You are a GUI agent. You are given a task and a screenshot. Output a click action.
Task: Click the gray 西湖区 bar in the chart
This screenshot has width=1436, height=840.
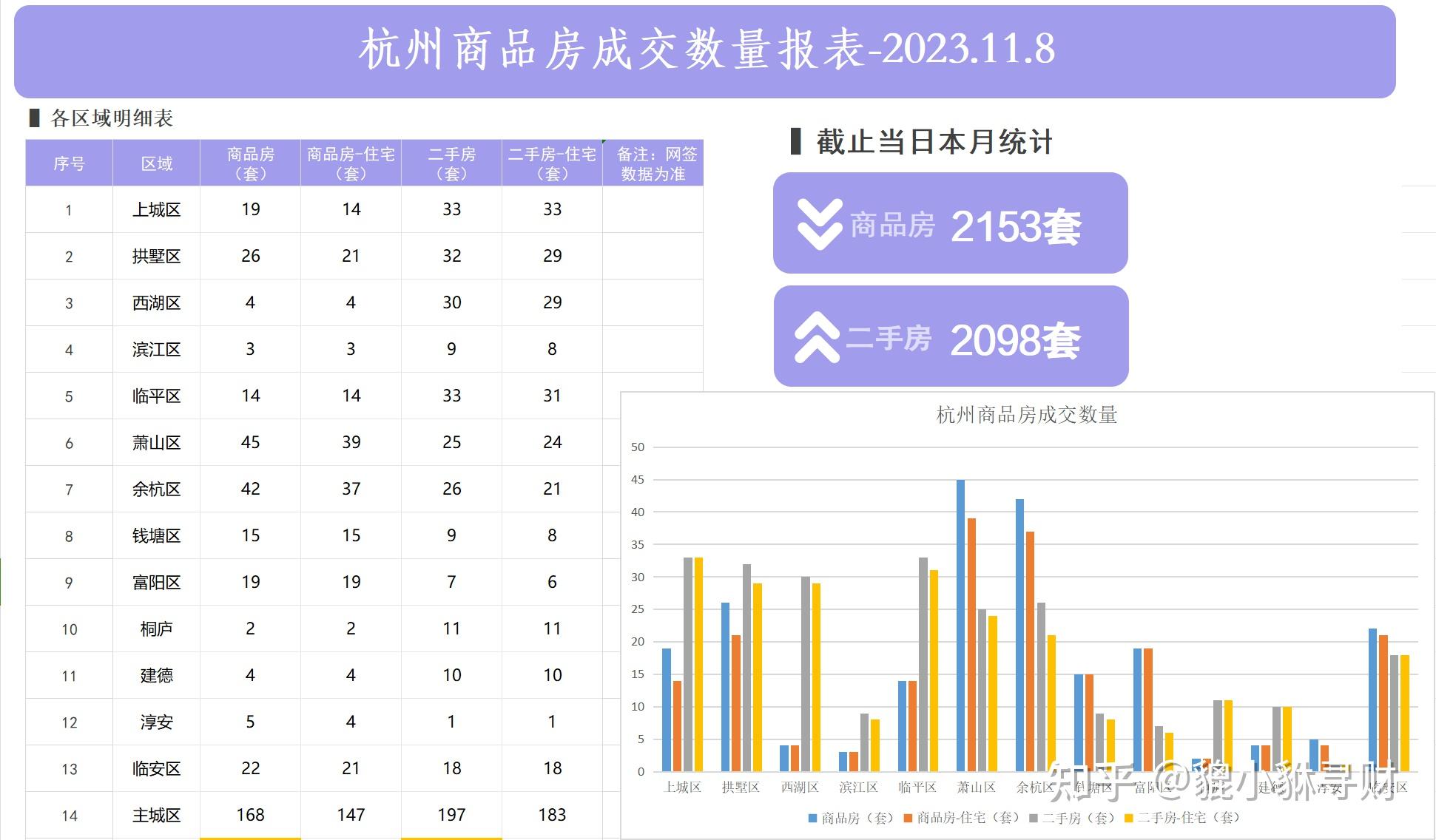coord(806,674)
